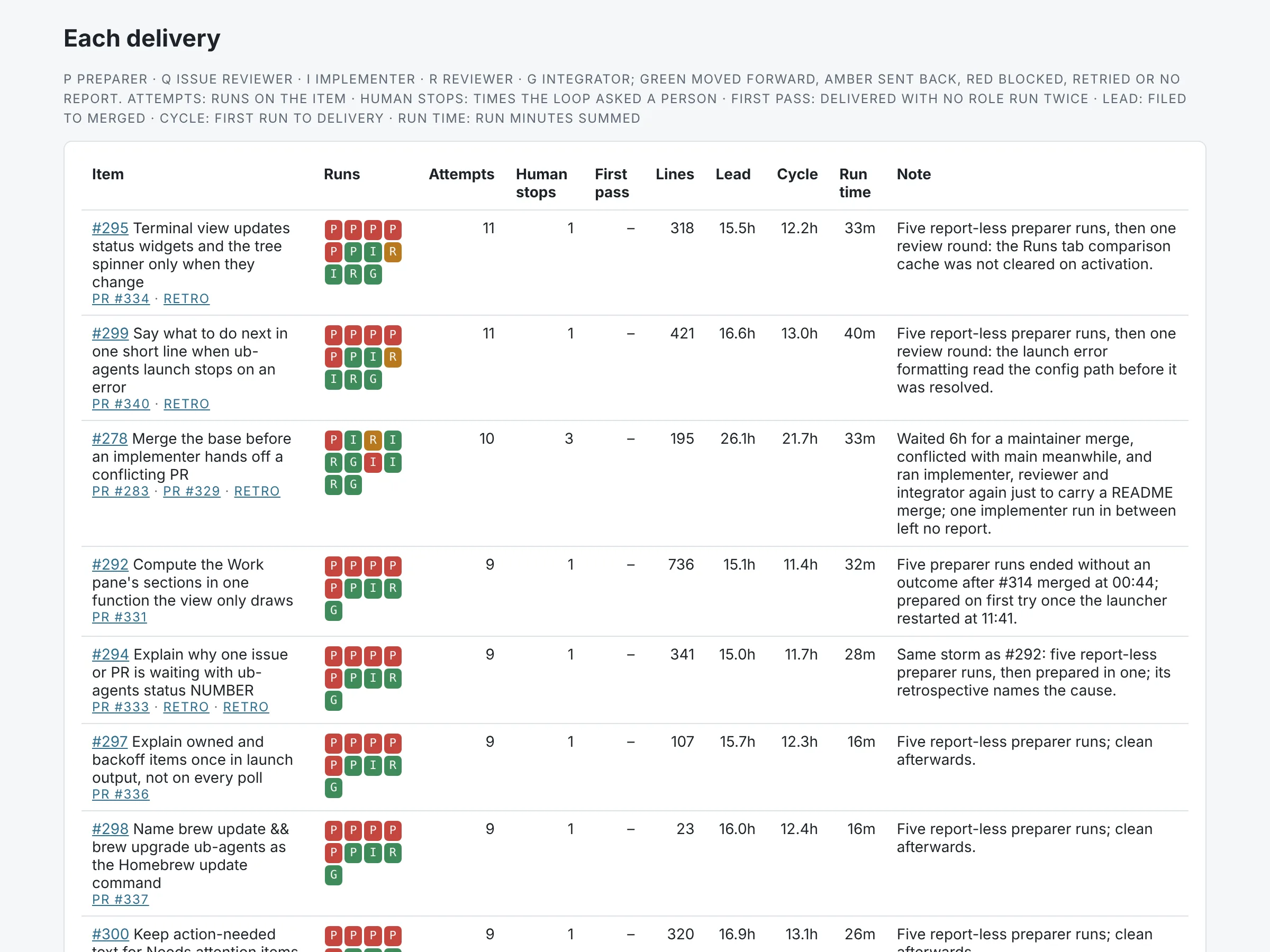Click the amber R badge in the #278 runs
This screenshot has width=1270, height=952.
(x=373, y=440)
